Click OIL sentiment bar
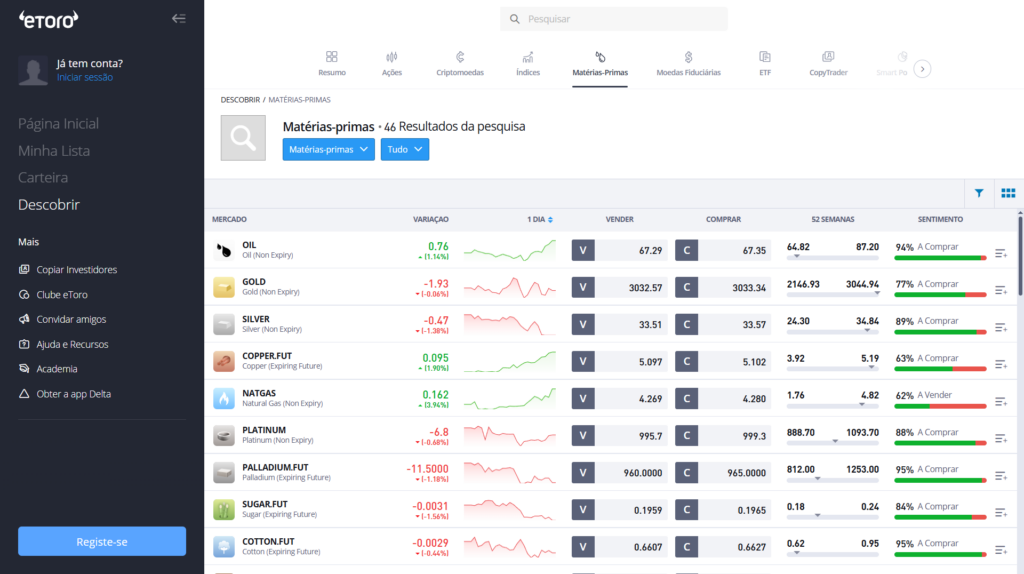The width and height of the screenshot is (1024, 574). click(940, 258)
